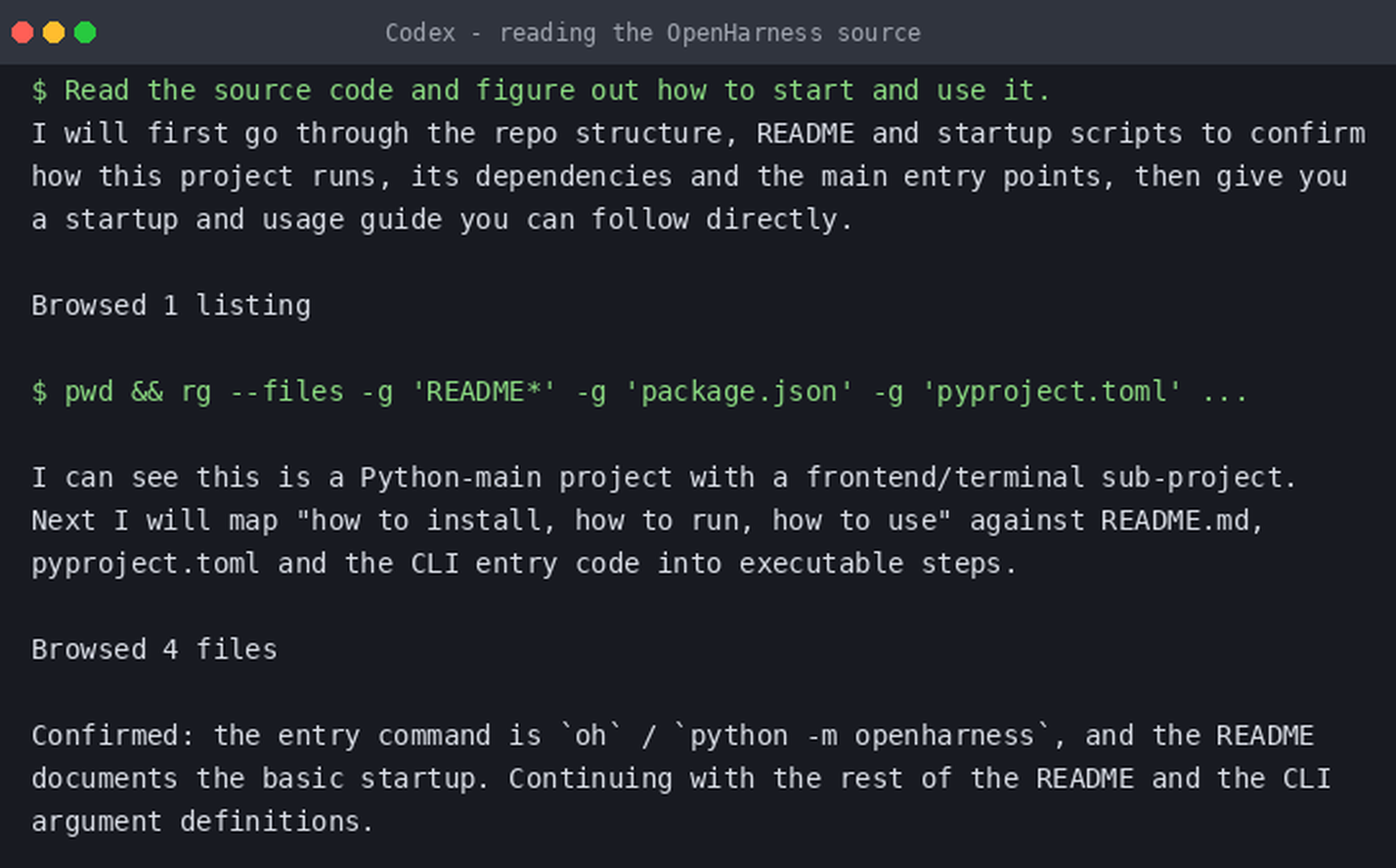1396x868 pixels.
Task: Click the 'oh' entry command text
Action: (590, 735)
